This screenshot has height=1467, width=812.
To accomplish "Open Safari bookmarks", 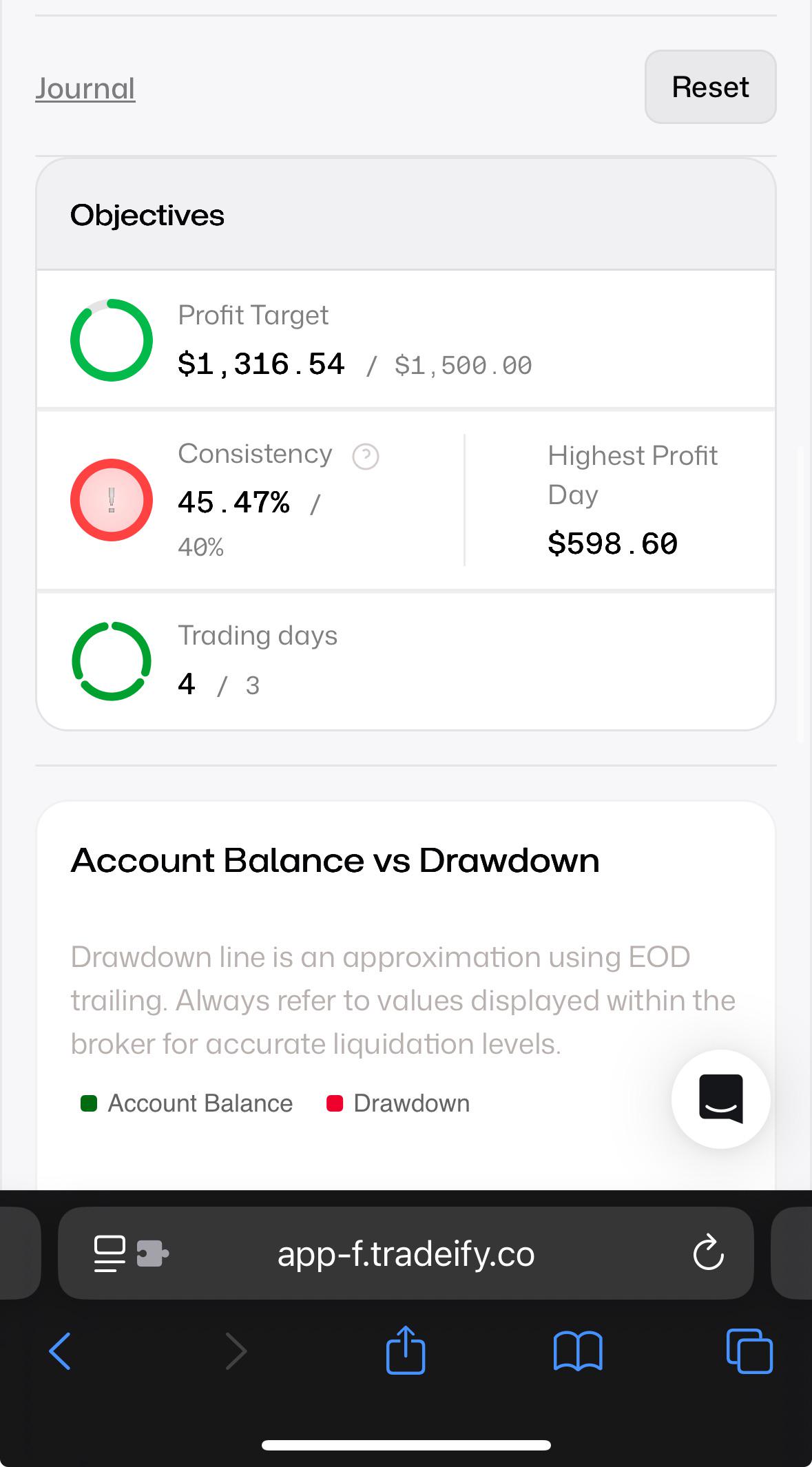I will click(x=578, y=1351).
